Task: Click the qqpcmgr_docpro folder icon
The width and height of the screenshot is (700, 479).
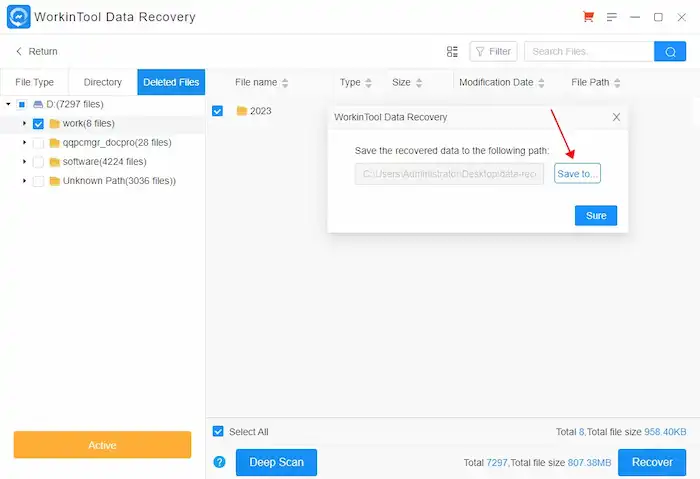Action: (54, 143)
